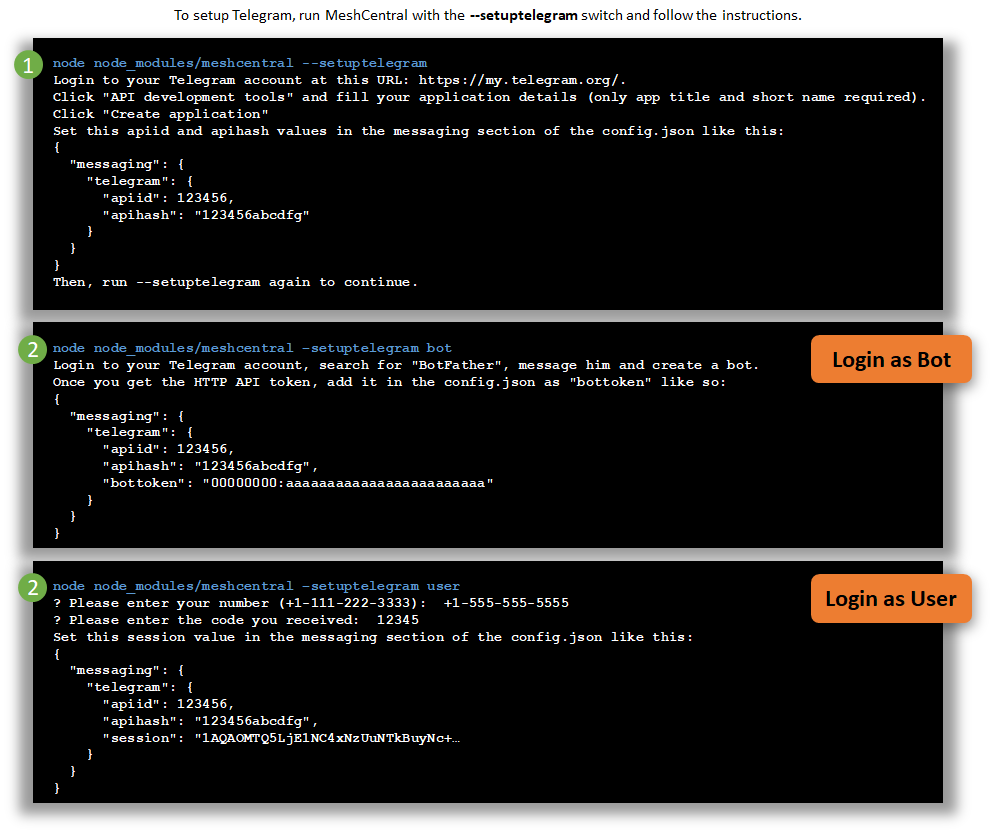Click the line mentioning "BotFather"
This screenshot has width=994, height=833.
(406, 365)
